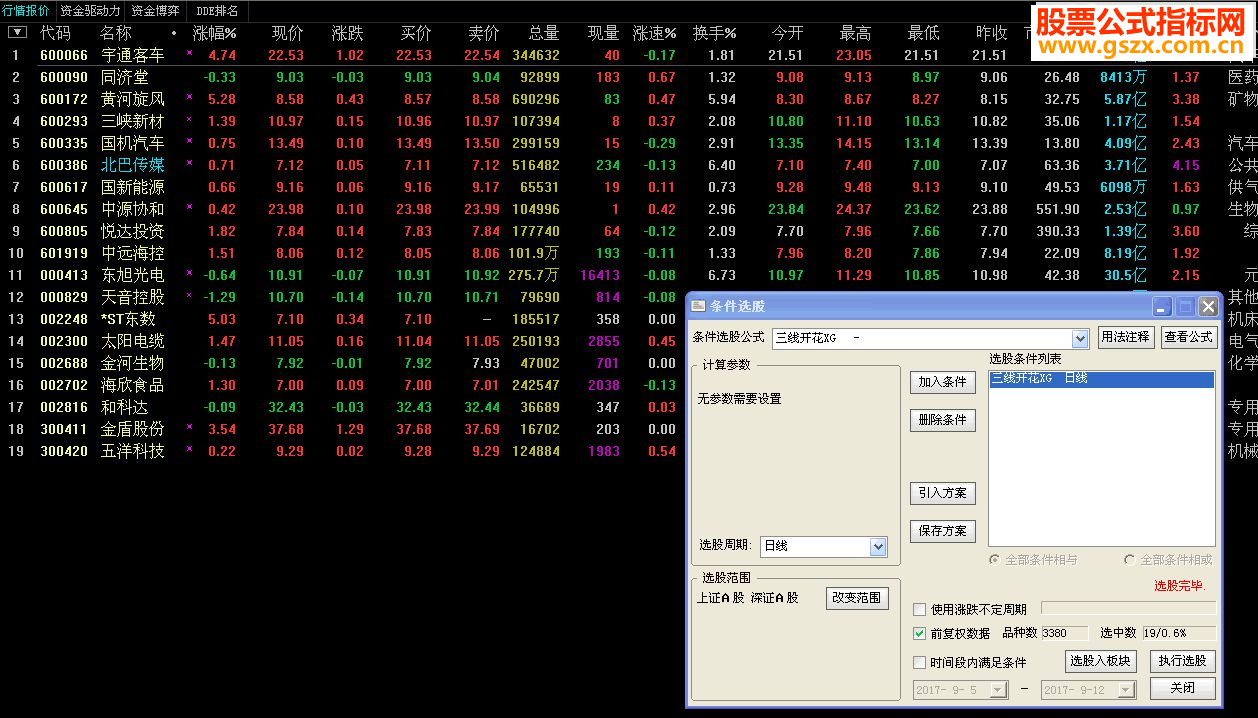This screenshot has width=1258, height=718.
Task: Close the 条件选股 dialog with the X
Action: click(x=1208, y=307)
